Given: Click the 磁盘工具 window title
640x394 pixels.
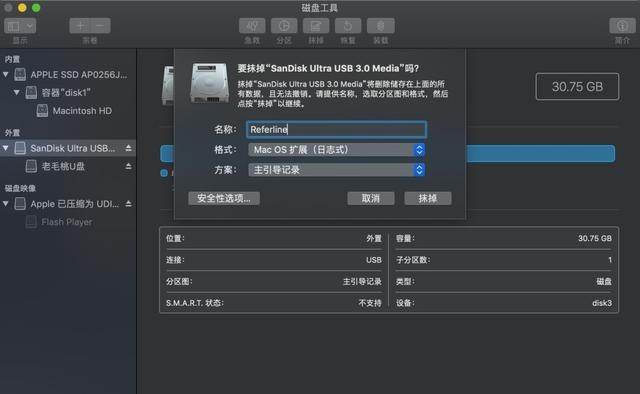Looking at the screenshot, I should [x=320, y=8].
